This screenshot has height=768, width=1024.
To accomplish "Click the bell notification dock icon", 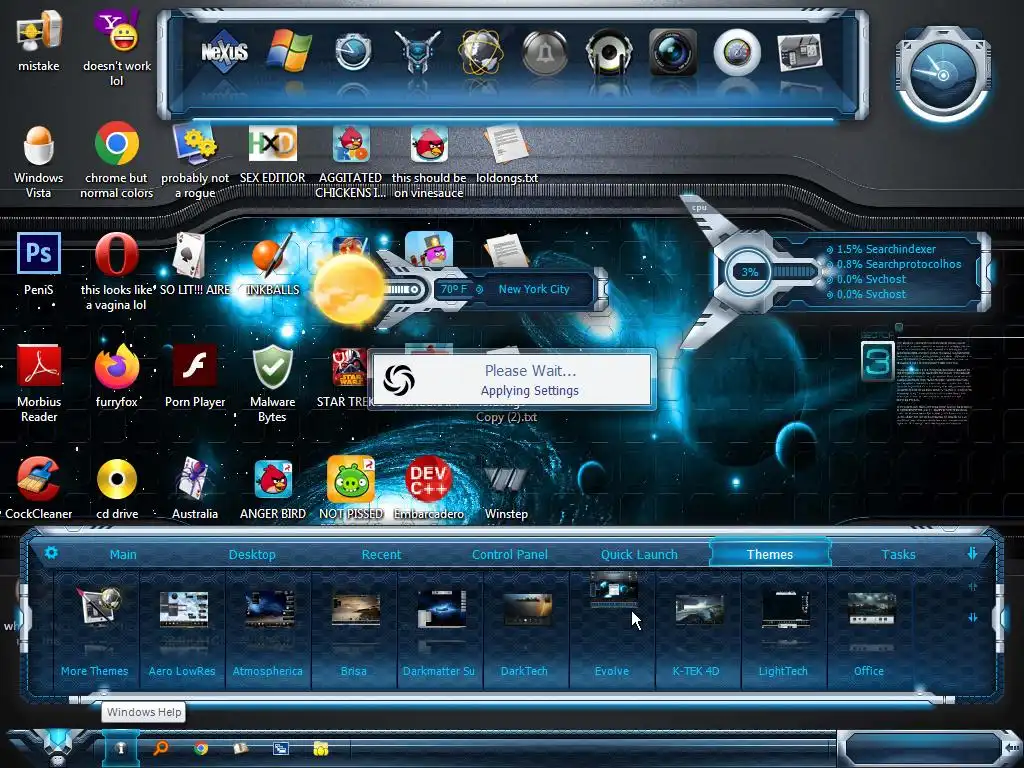I will pos(545,52).
